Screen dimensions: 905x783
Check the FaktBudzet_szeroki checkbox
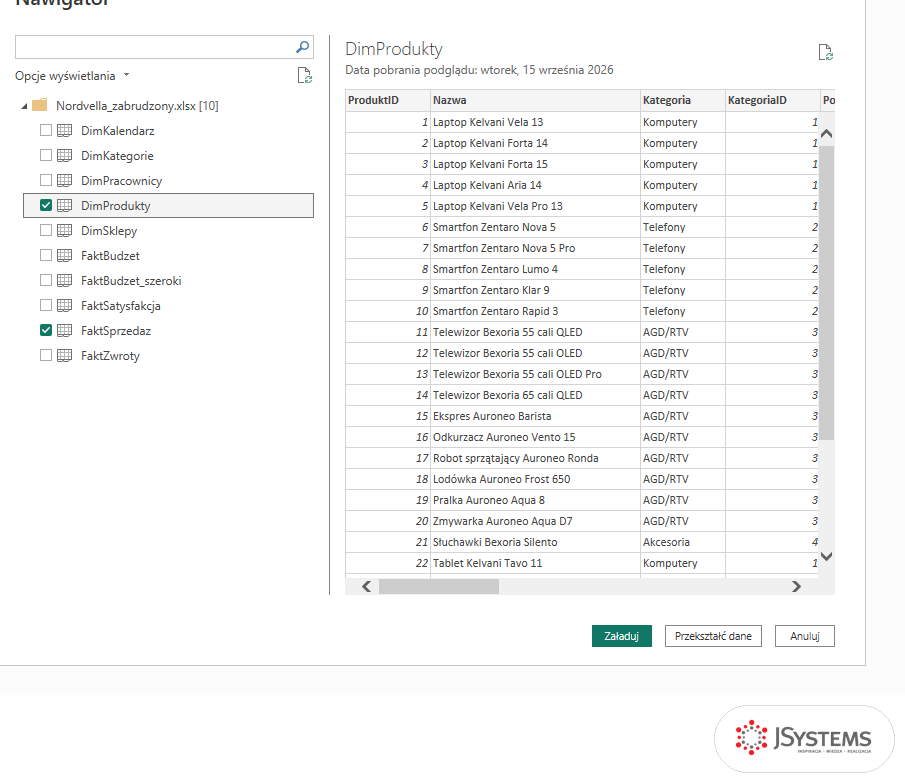tap(46, 280)
